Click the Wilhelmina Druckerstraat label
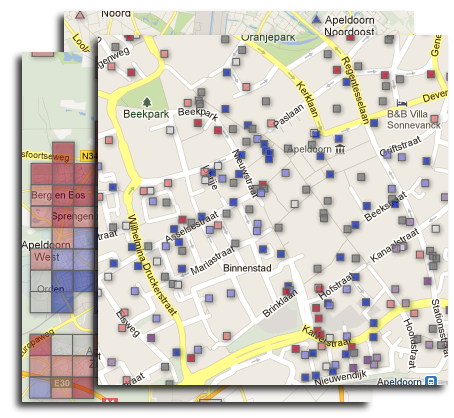The image size is (454, 418). 152,265
